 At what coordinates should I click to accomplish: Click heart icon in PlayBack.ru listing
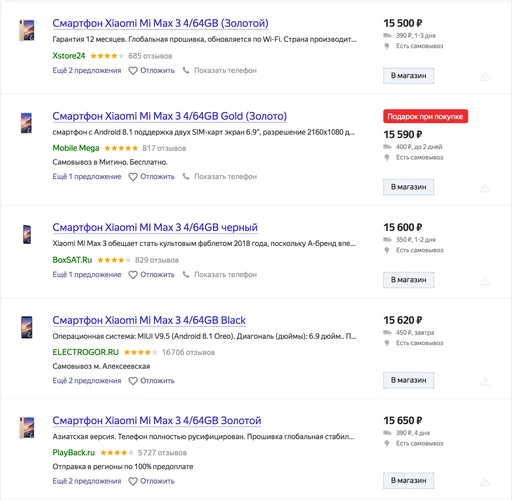(x=133, y=481)
